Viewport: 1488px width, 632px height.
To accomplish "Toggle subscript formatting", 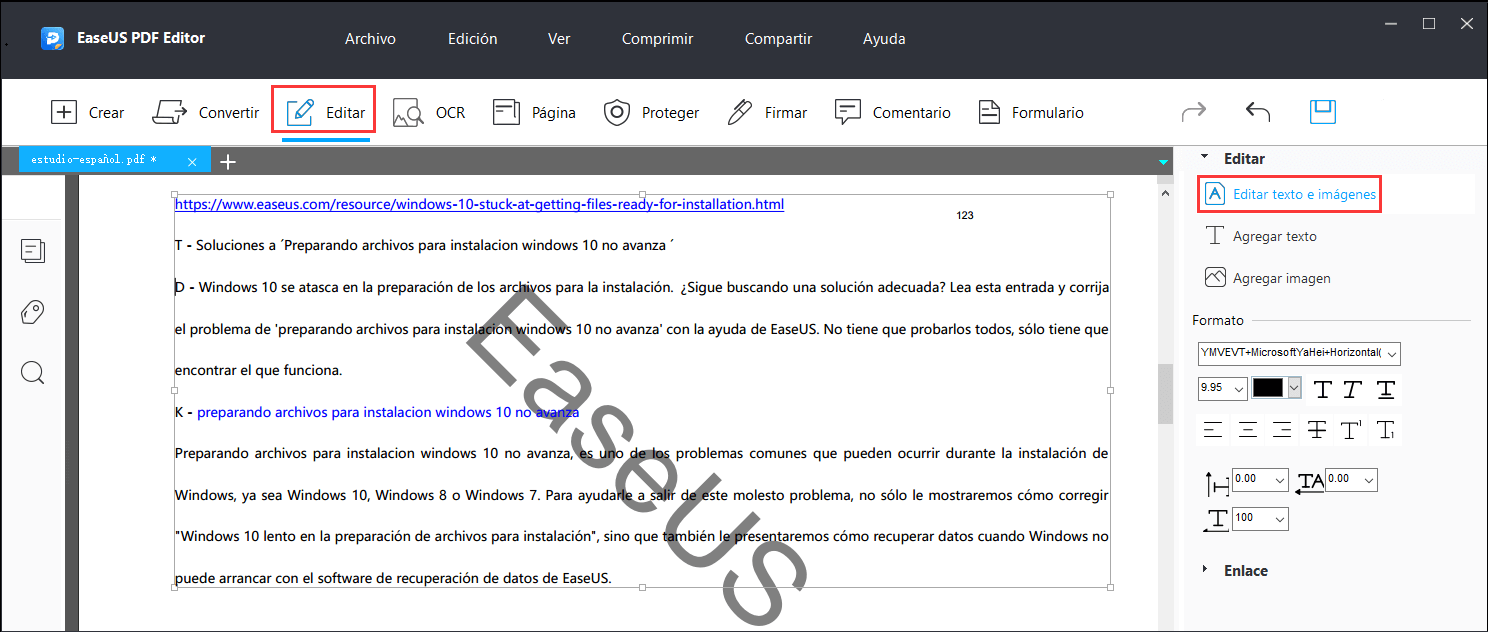I will 1385,430.
